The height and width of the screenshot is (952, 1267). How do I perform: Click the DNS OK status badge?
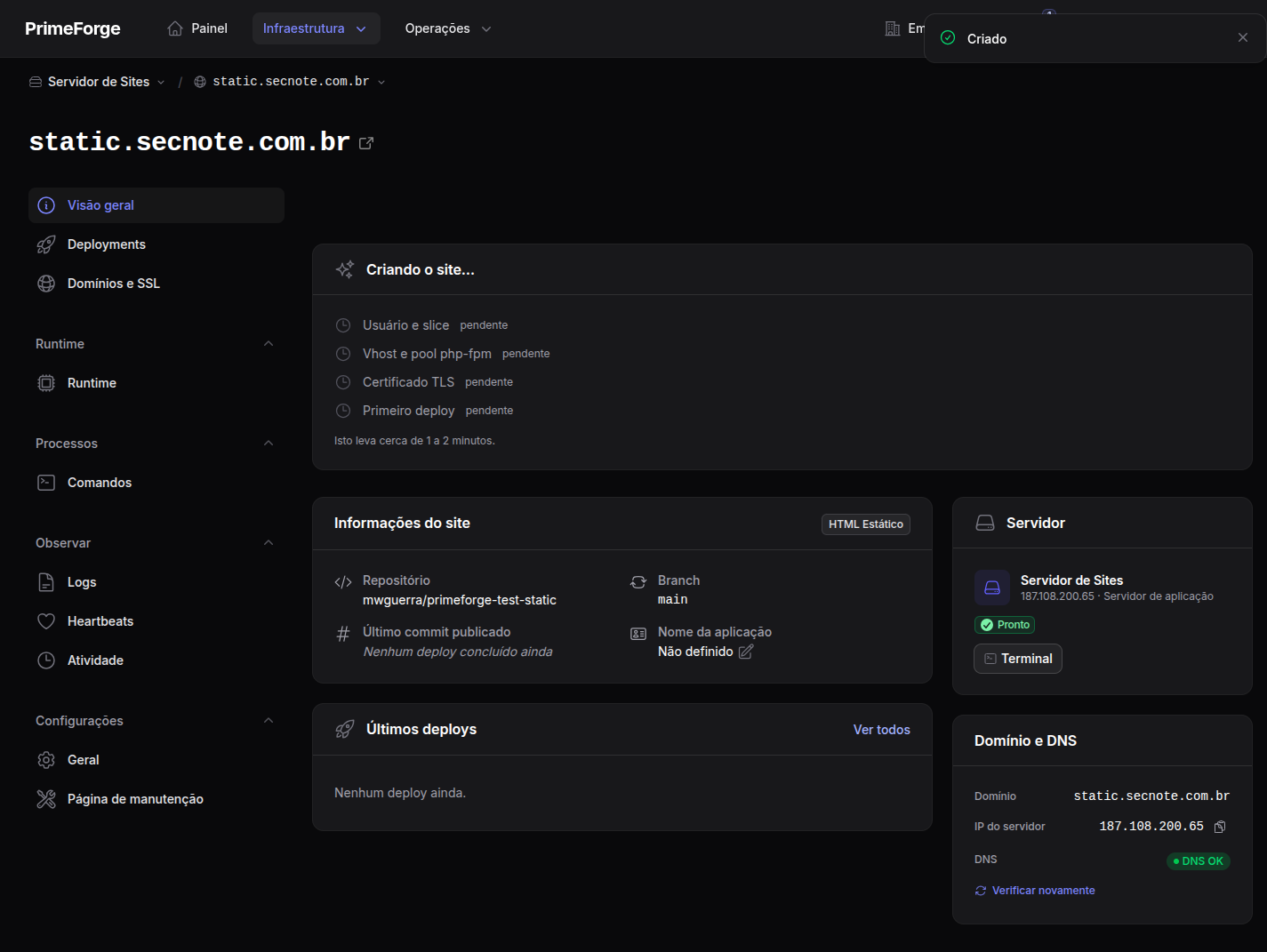point(1199,861)
